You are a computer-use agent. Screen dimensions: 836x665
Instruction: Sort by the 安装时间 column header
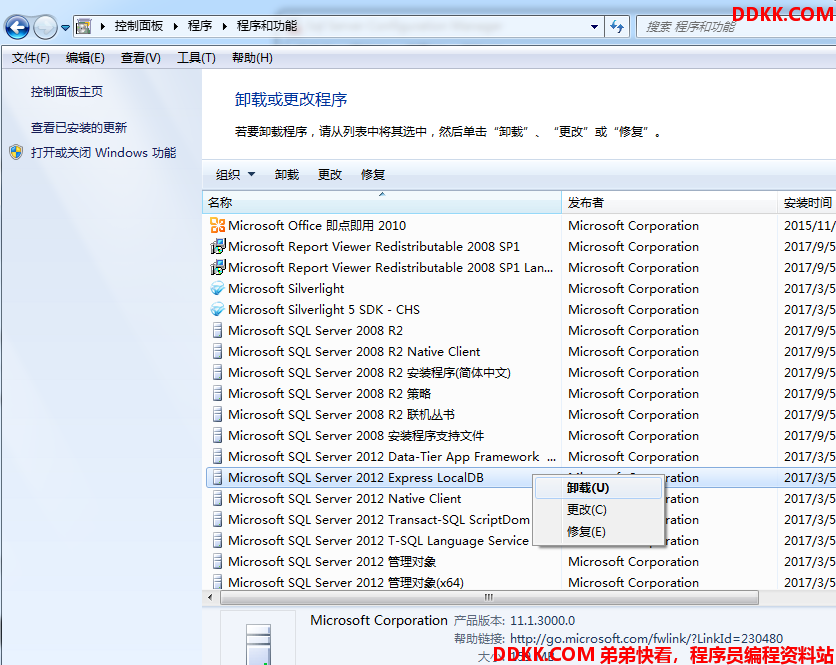(x=807, y=203)
